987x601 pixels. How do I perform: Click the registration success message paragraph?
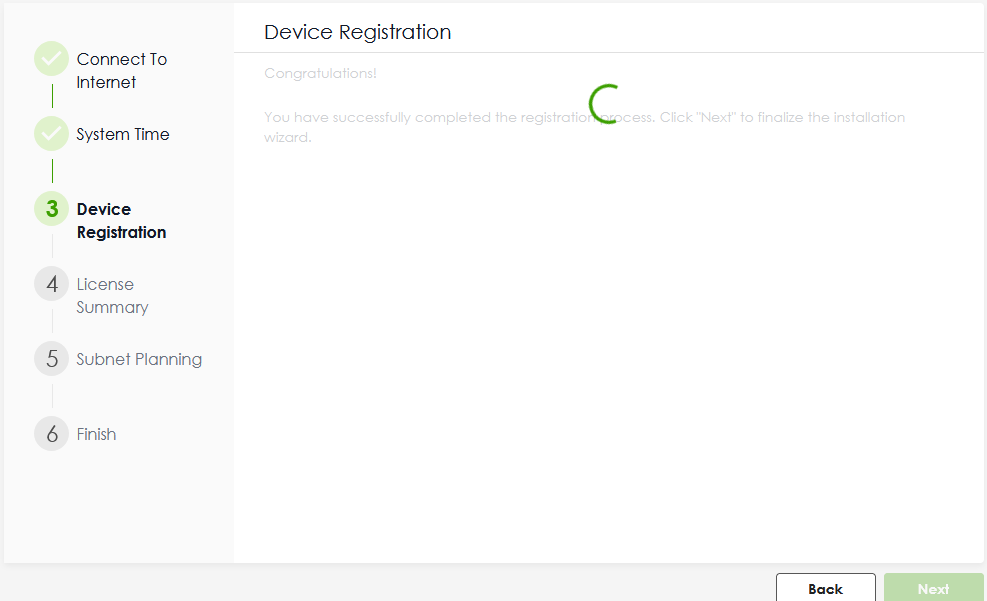pyautogui.click(x=584, y=127)
